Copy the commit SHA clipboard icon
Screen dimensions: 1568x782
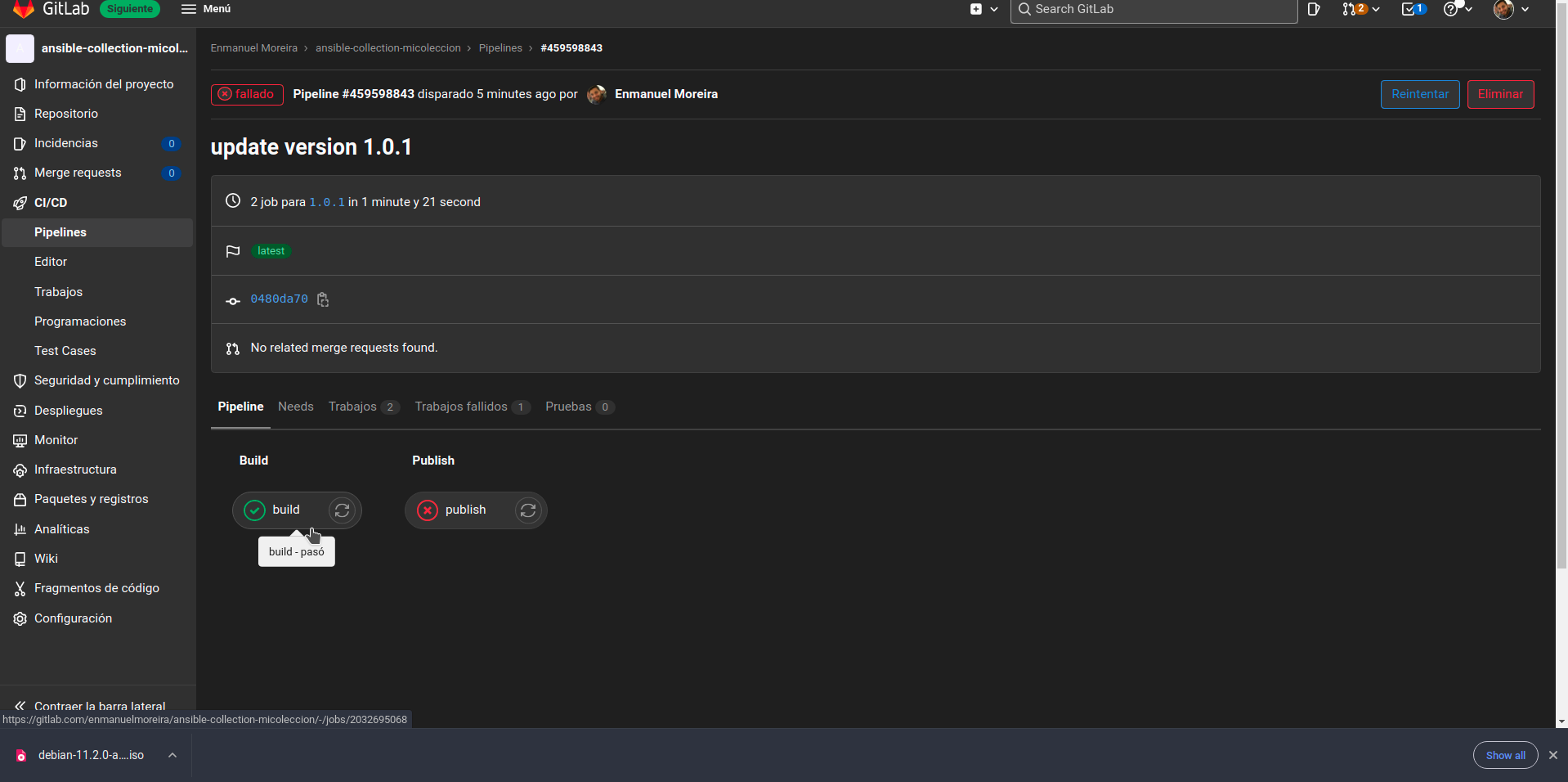tap(323, 299)
